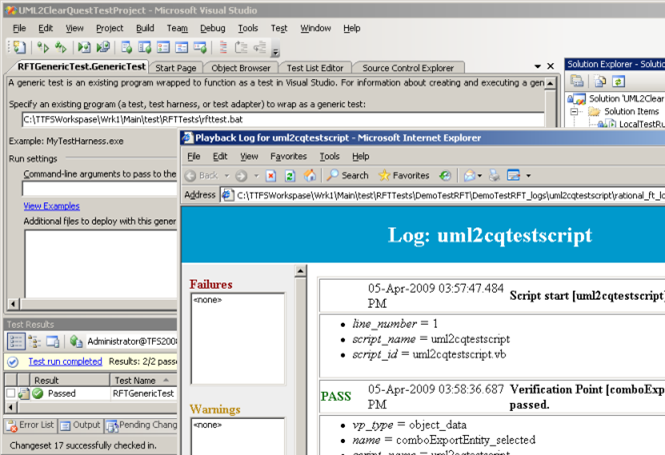Click the command-line arguments input field
The image size is (665, 455).
click(x=100, y=189)
